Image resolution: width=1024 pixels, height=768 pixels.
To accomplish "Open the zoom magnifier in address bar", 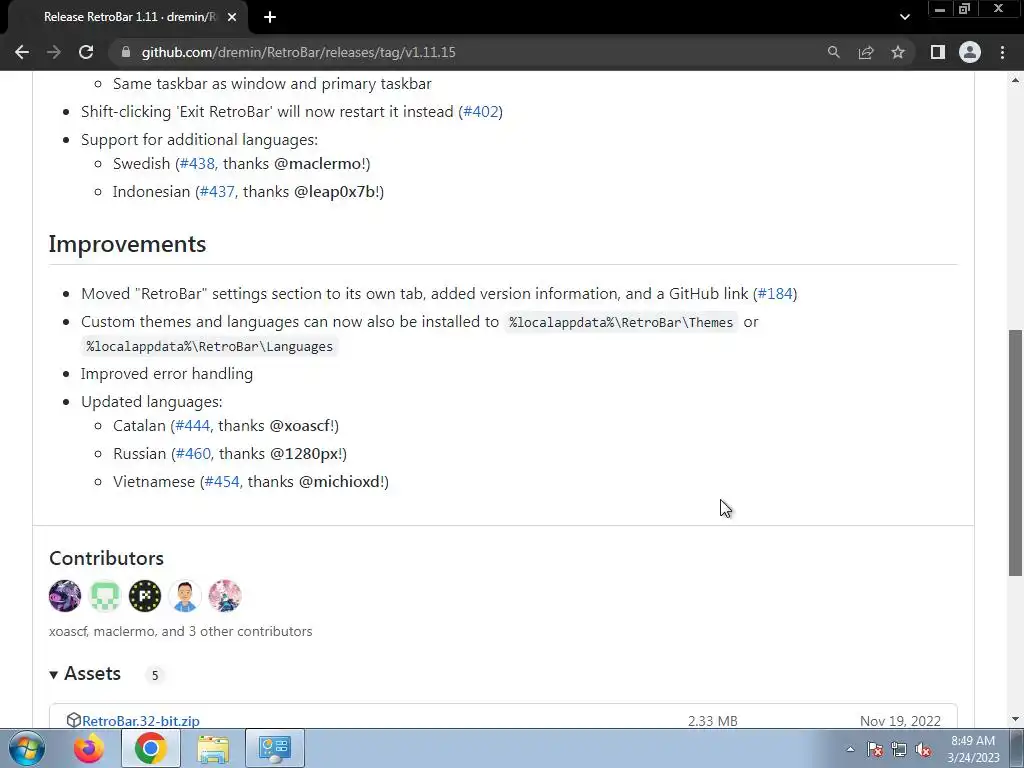I will coord(833,52).
